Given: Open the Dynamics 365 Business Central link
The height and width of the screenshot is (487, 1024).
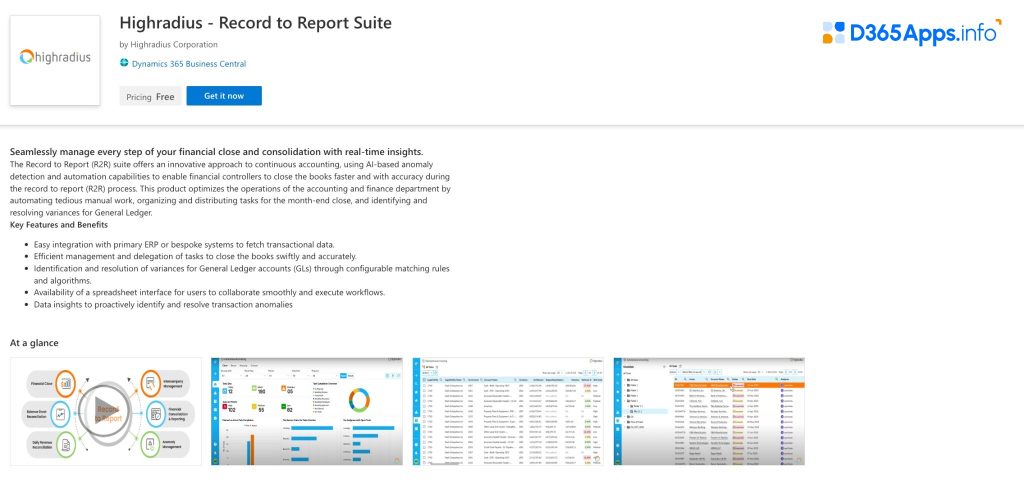Looking at the screenshot, I should [189, 64].
